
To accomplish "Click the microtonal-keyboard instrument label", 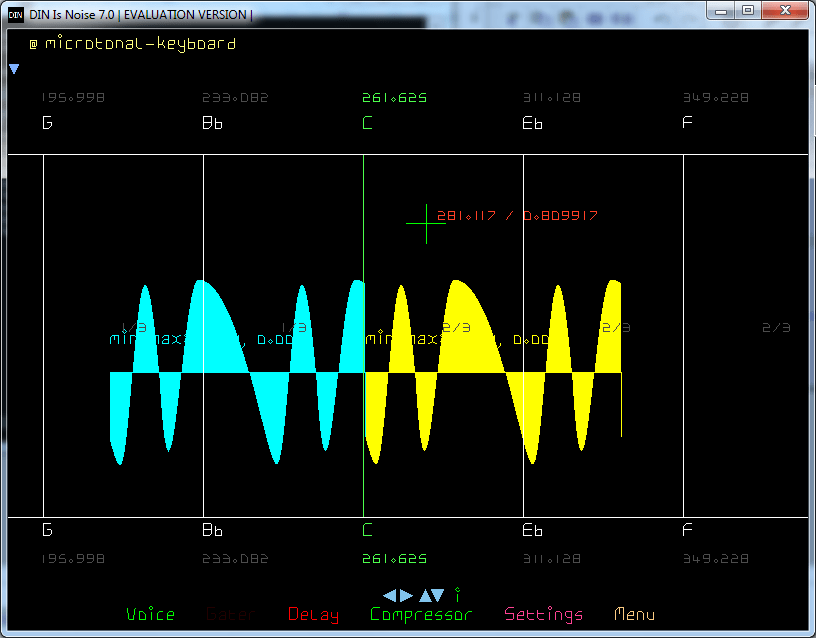I will 140,44.
